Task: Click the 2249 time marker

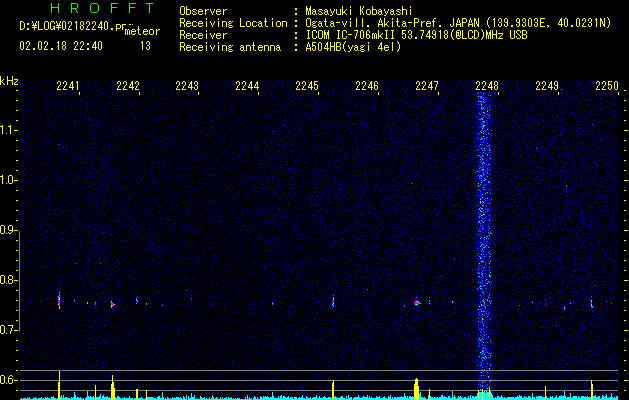Action: pos(547,86)
